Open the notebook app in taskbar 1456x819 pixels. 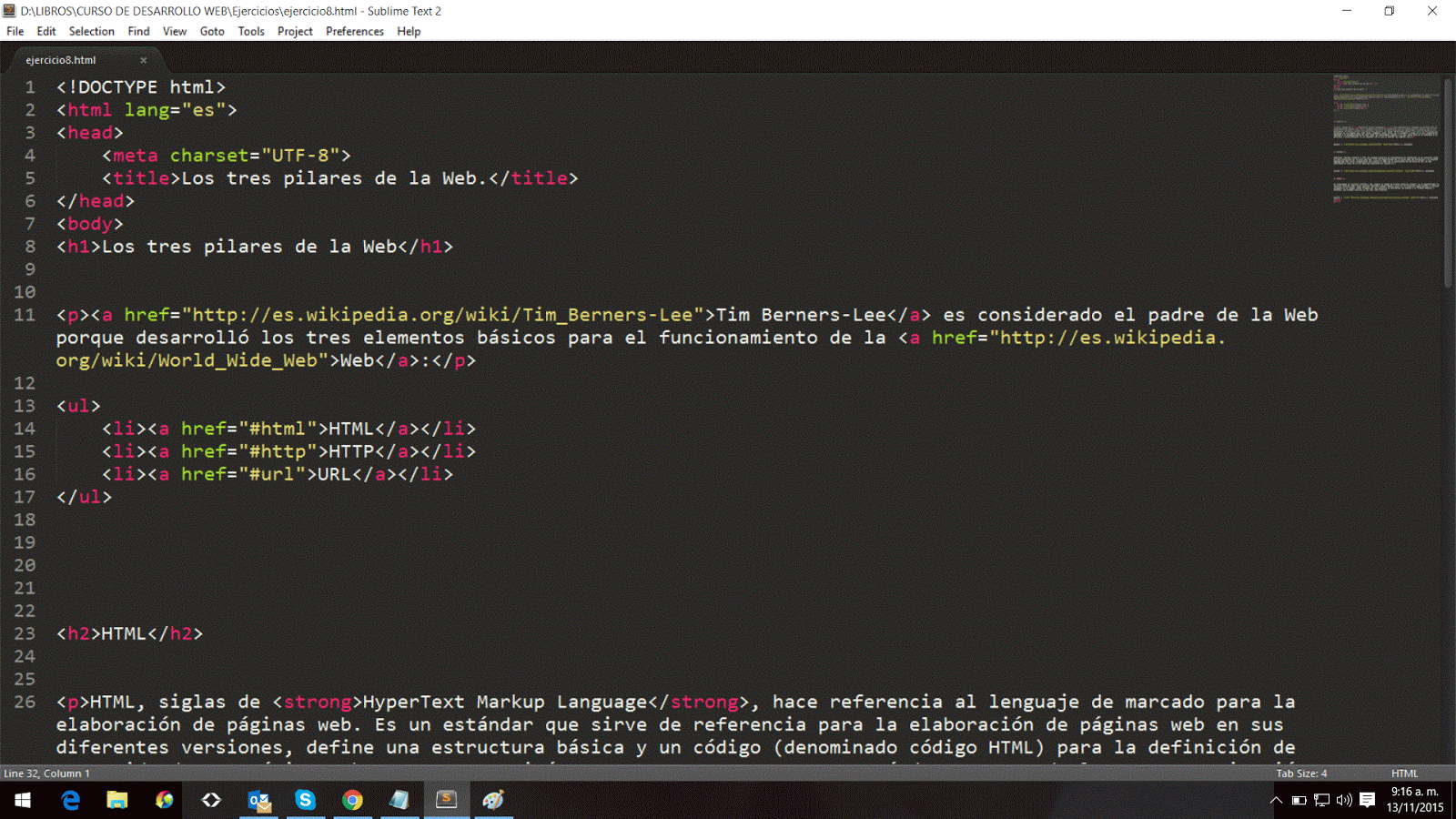coord(399,800)
